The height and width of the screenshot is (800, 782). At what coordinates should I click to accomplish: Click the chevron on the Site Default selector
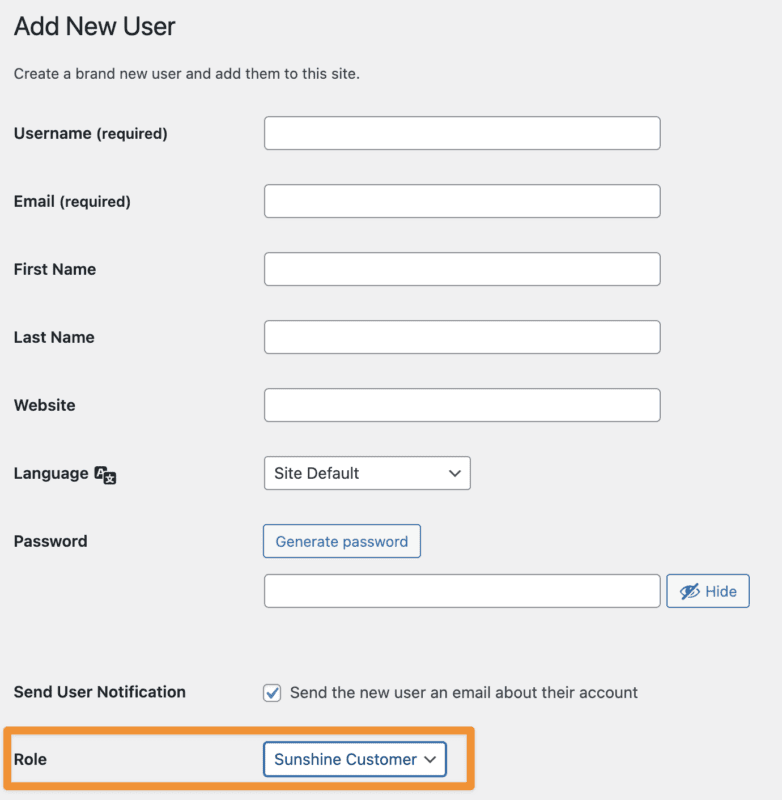pyautogui.click(x=453, y=473)
